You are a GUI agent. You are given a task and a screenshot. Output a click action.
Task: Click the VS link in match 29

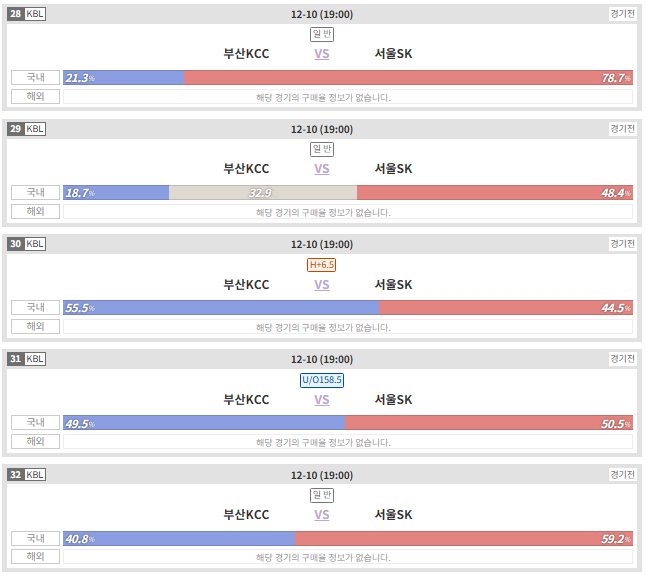coord(322,169)
